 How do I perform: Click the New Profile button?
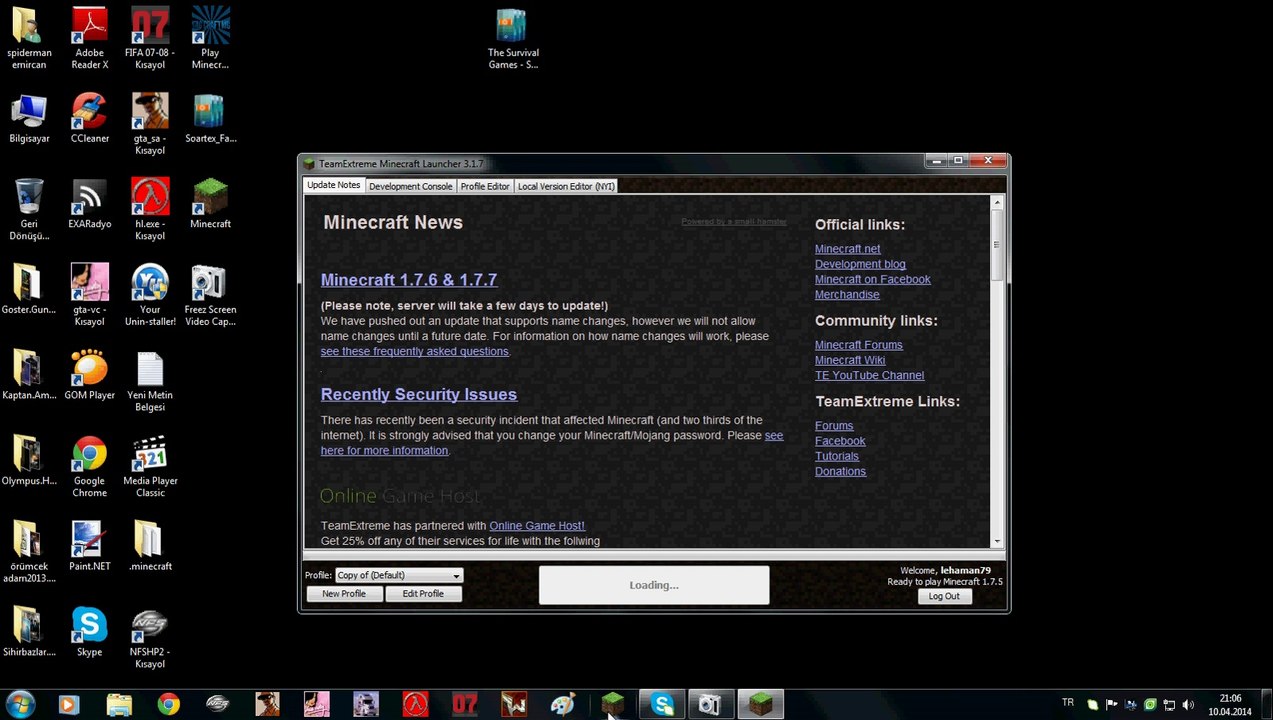tap(344, 594)
